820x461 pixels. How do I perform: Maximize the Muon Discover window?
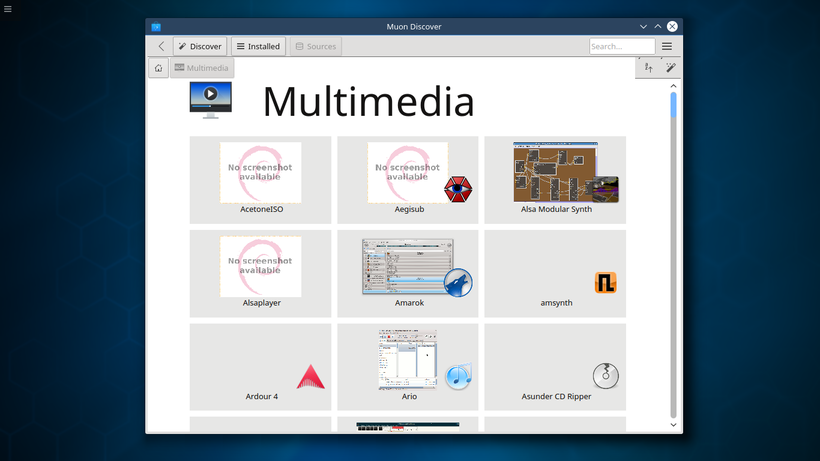[x=658, y=27]
